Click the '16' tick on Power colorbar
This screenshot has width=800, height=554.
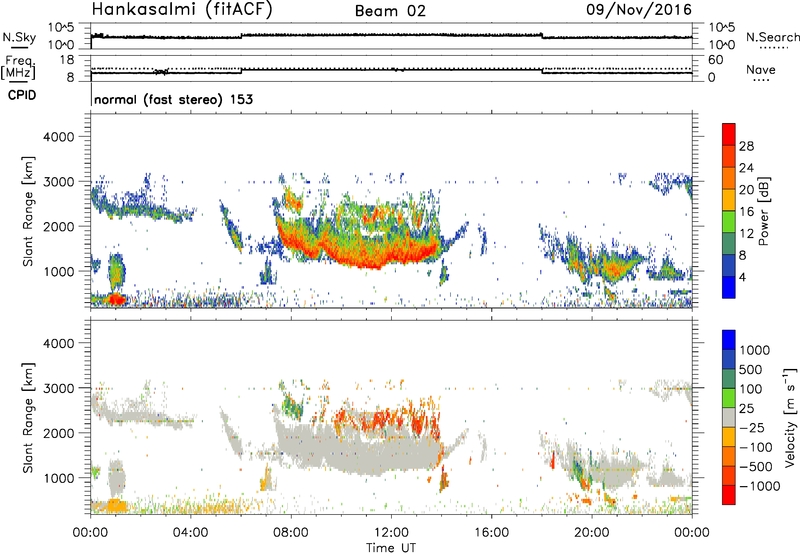point(746,212)
